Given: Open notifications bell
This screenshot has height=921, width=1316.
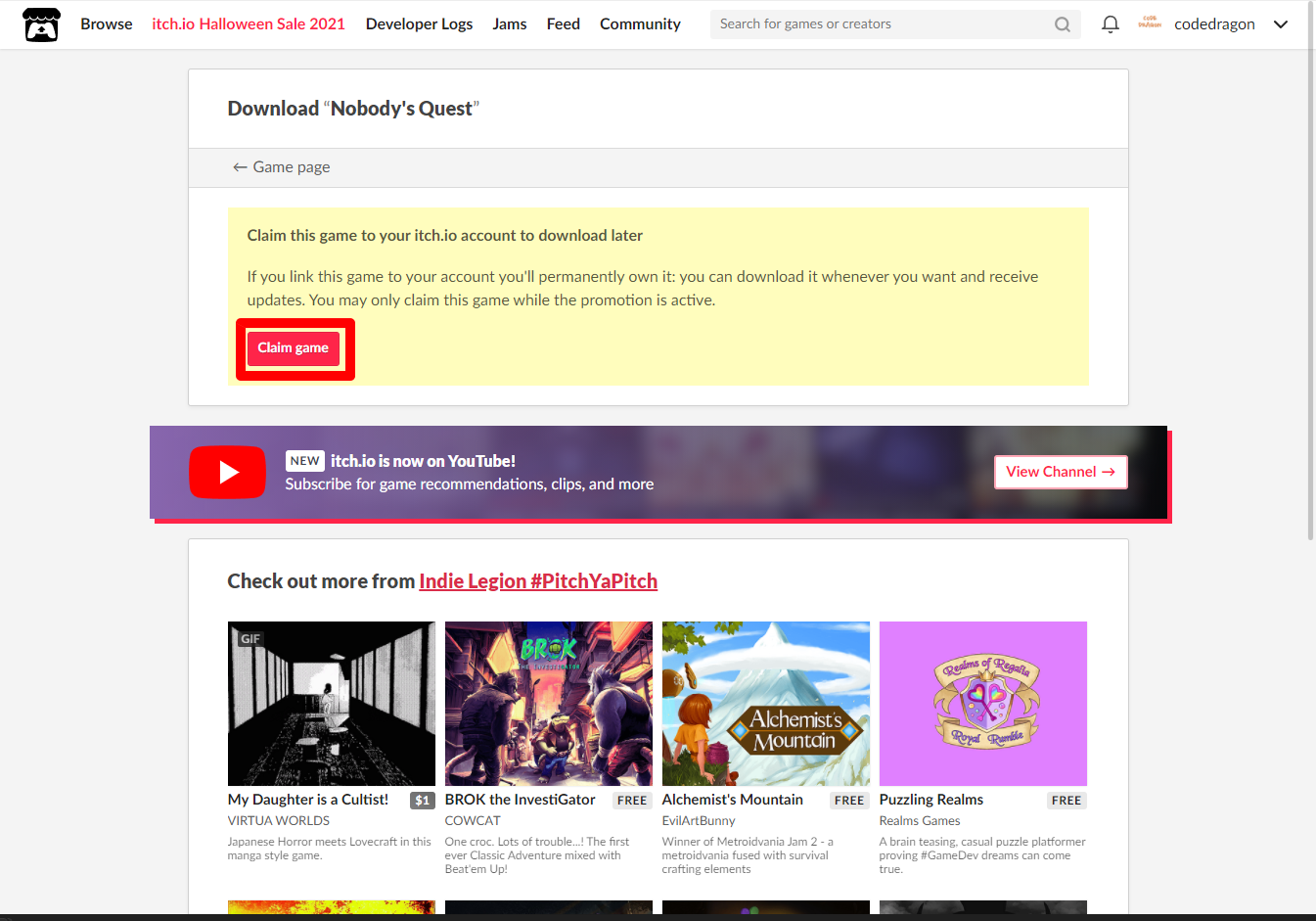Looking at the screenshot, I should coord(1110,24).
